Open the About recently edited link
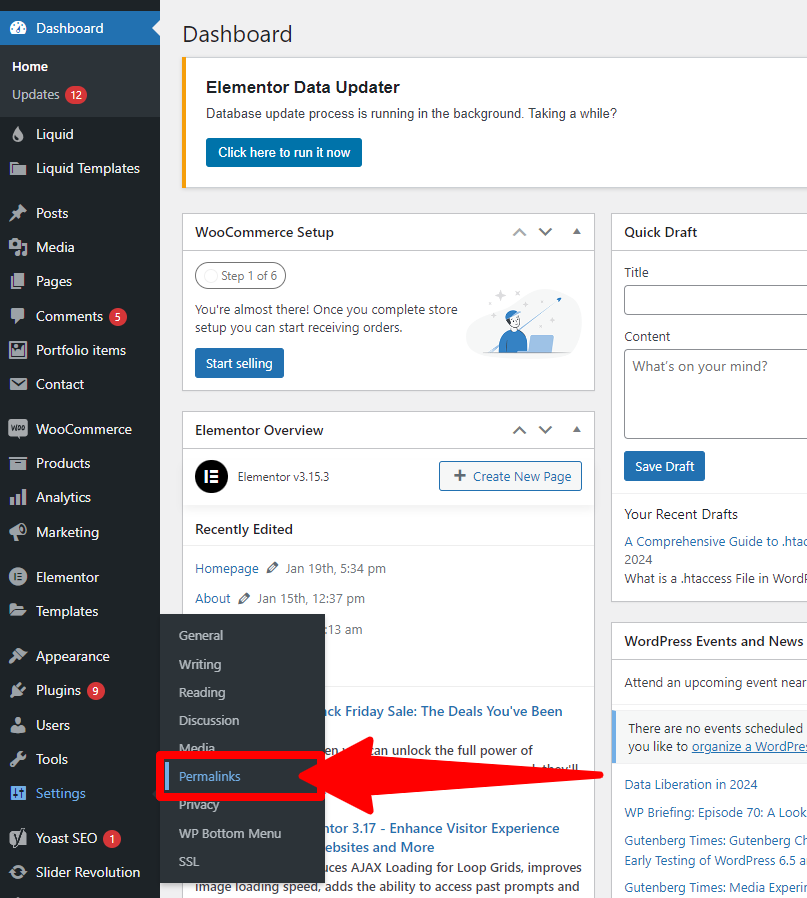Image resolution: width=807 pixels, height=898 pixels. tap(212, 598)
